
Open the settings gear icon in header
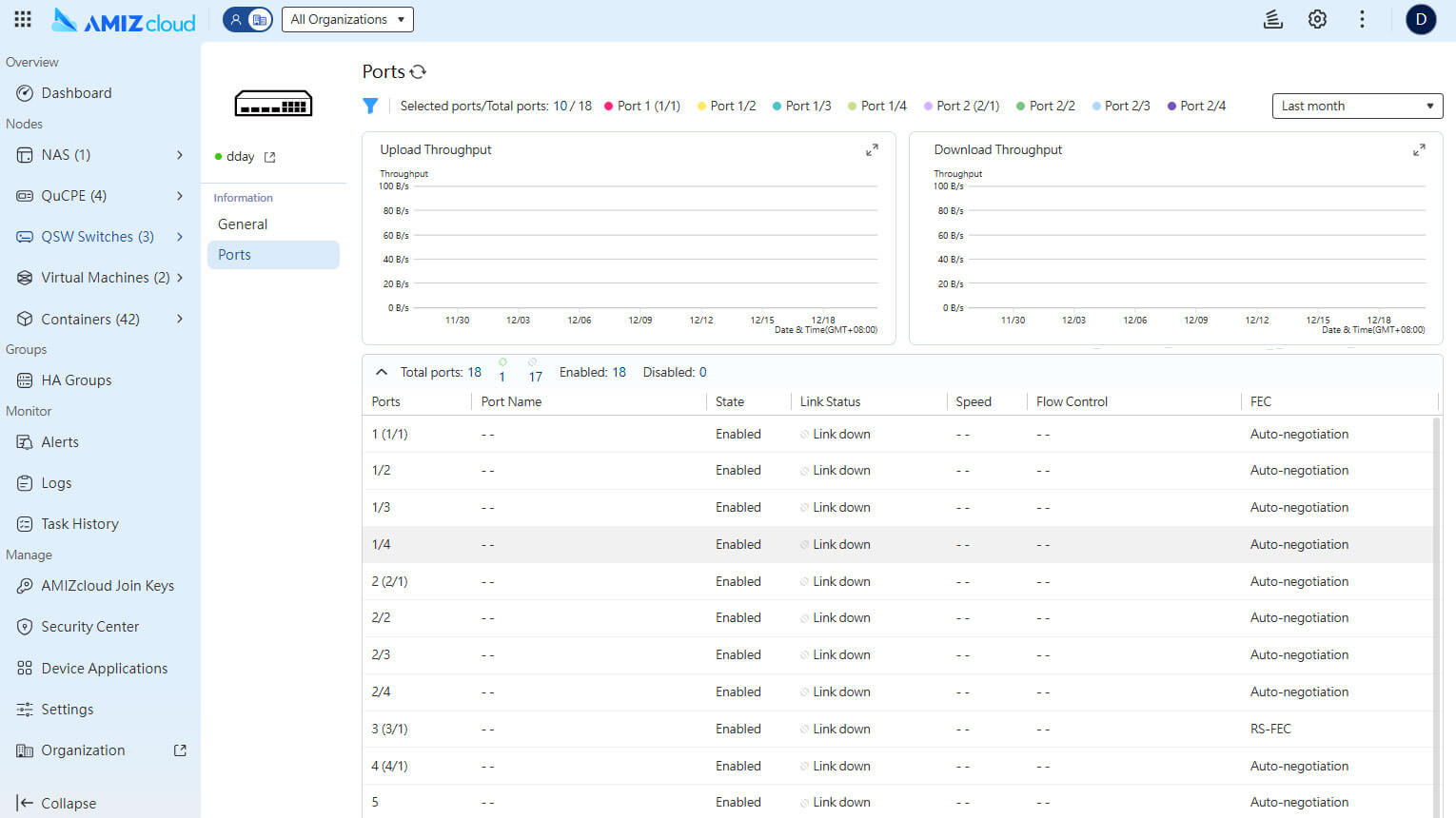coord(1317,19)
